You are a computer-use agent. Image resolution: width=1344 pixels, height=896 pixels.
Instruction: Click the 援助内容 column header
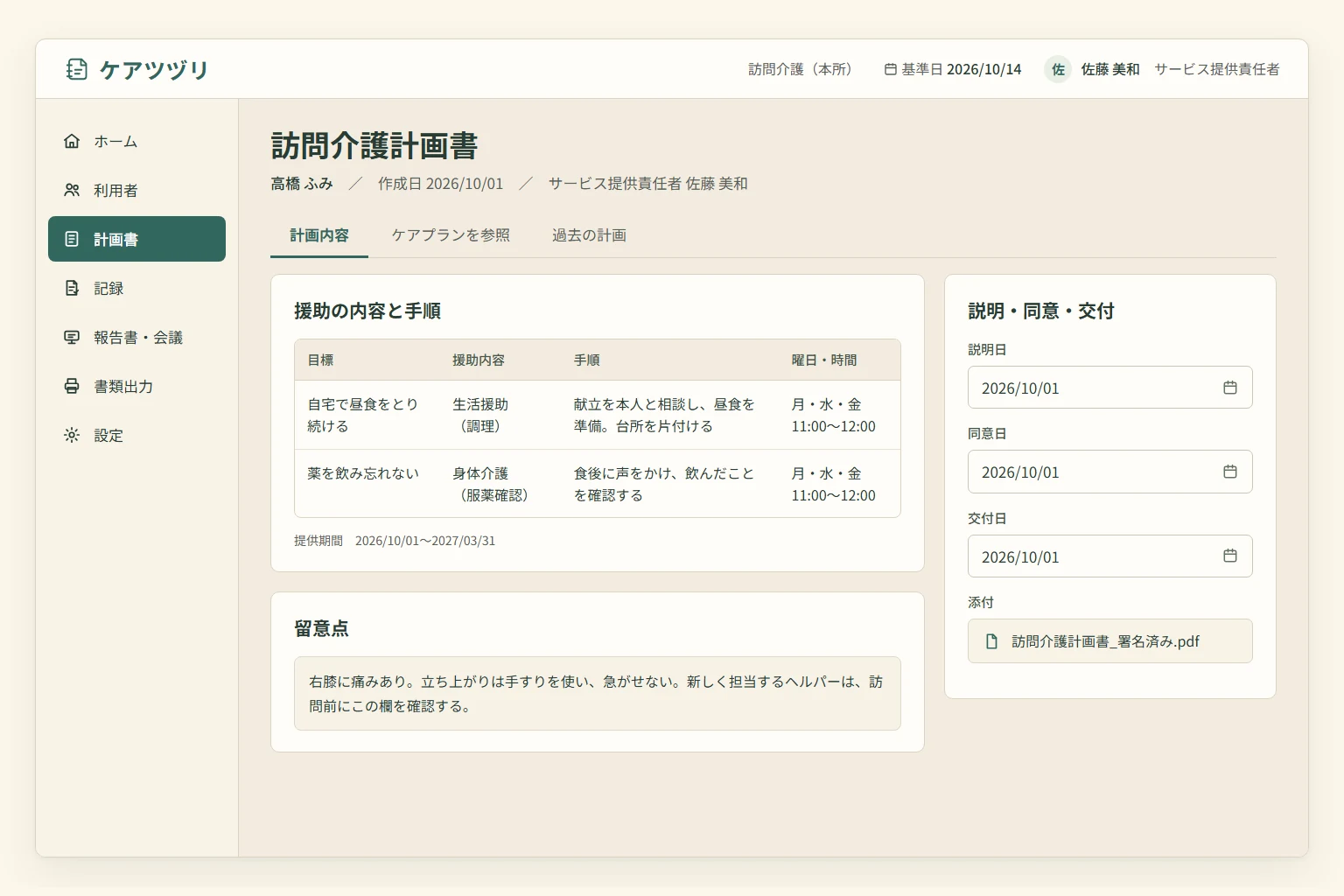pyautogui.click(x=479, y=360)
